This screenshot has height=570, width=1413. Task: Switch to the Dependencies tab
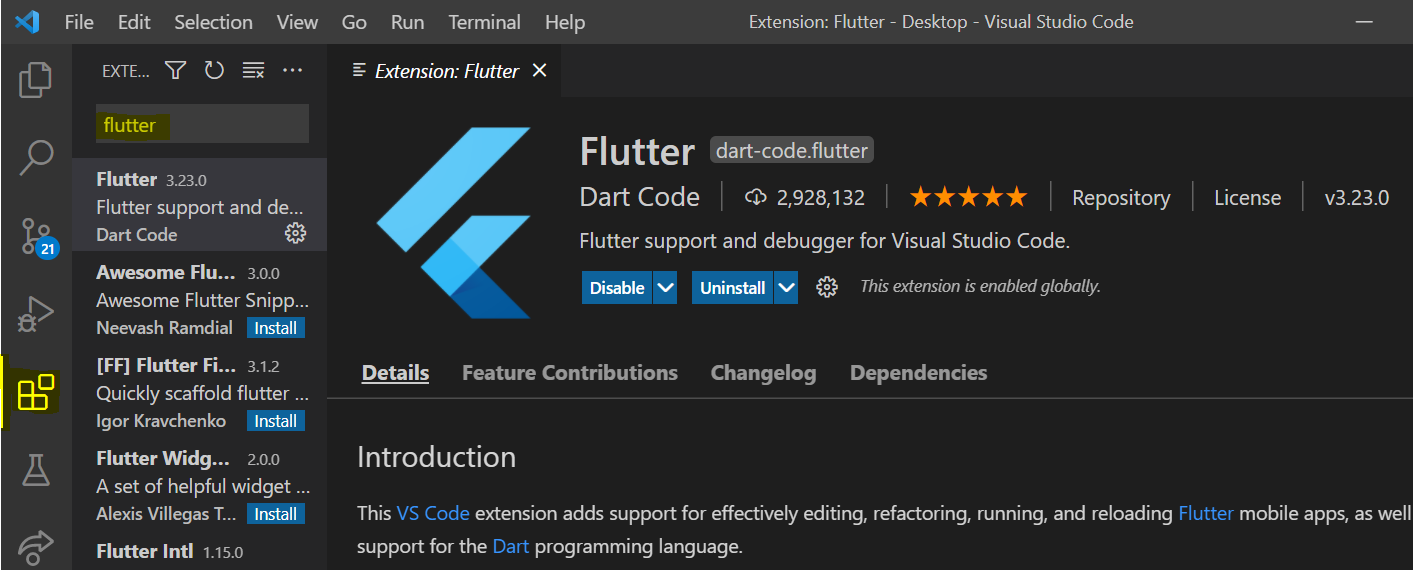[918, 373]
